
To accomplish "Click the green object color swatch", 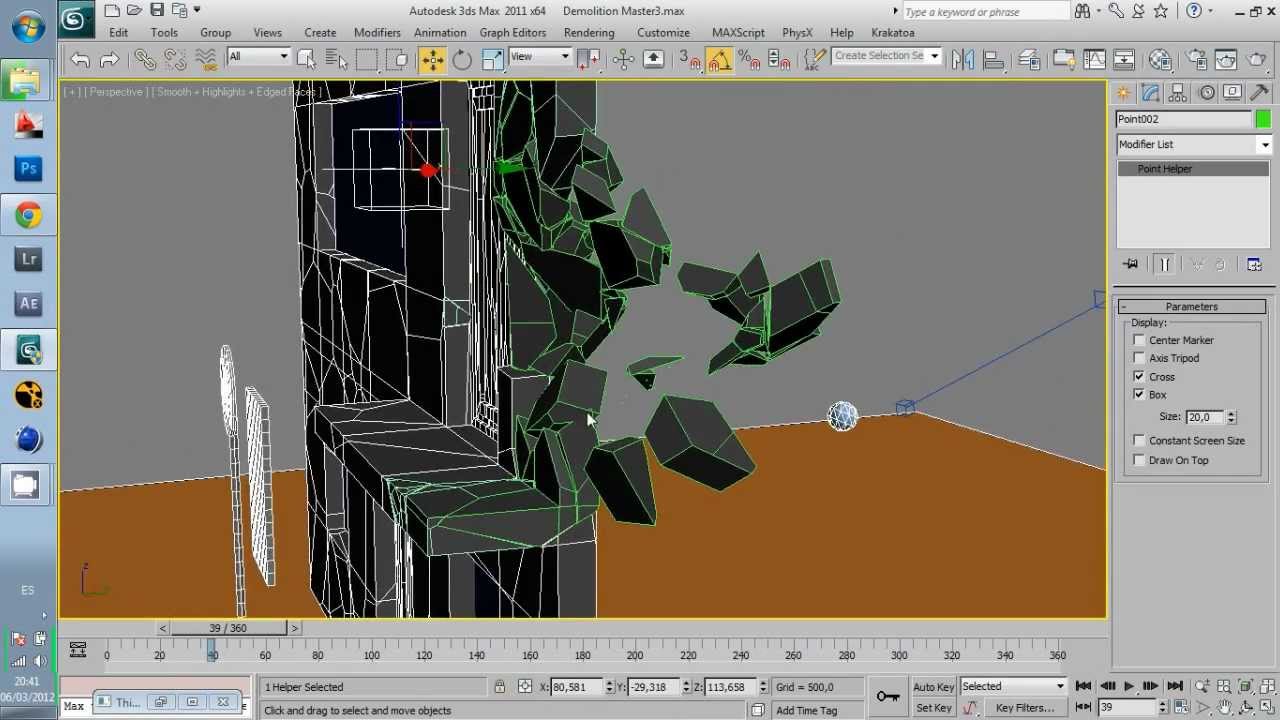I will click(x=1263, y=119).
